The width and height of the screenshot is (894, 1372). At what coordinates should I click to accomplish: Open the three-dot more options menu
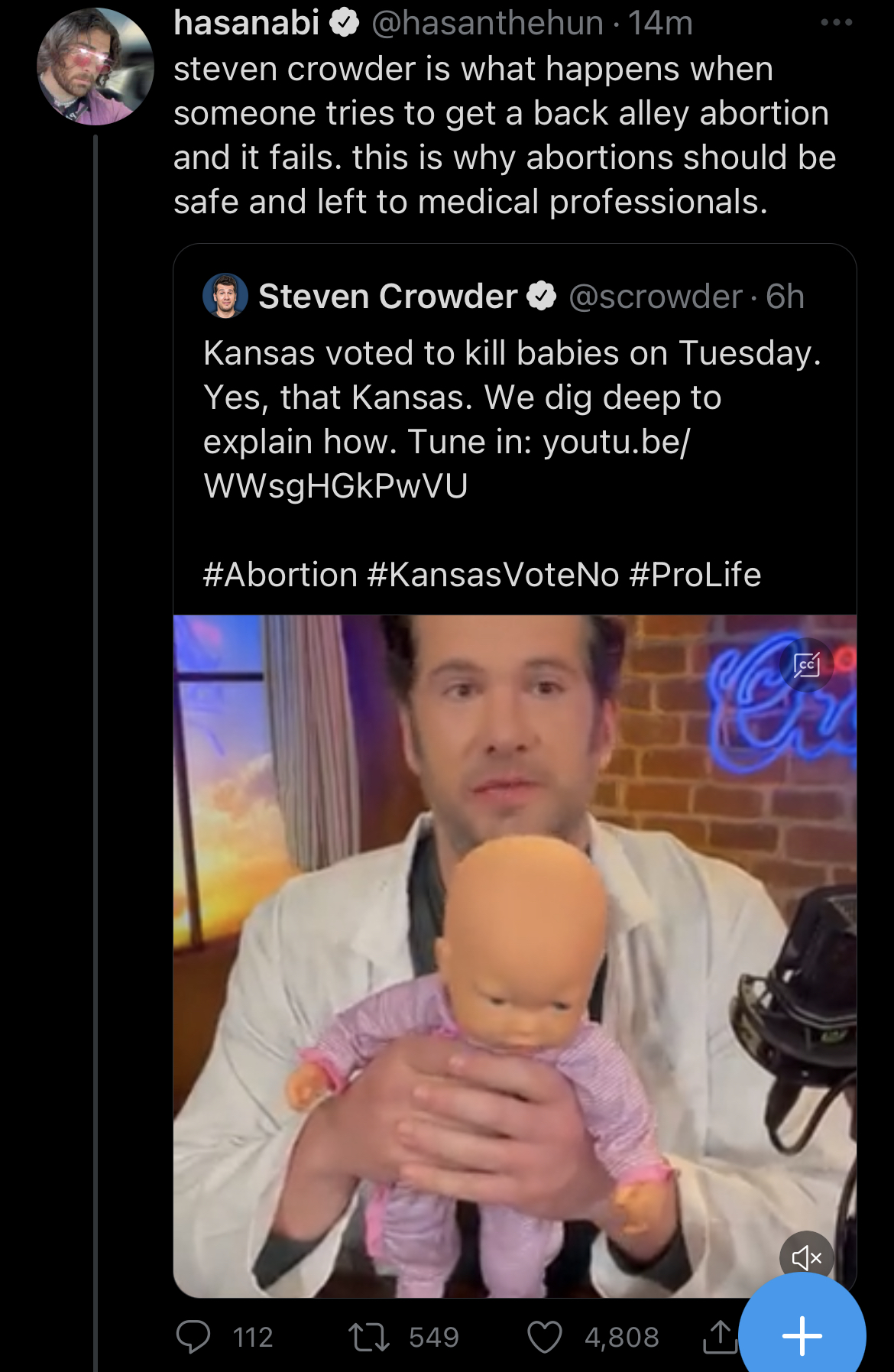coord(836,23)
